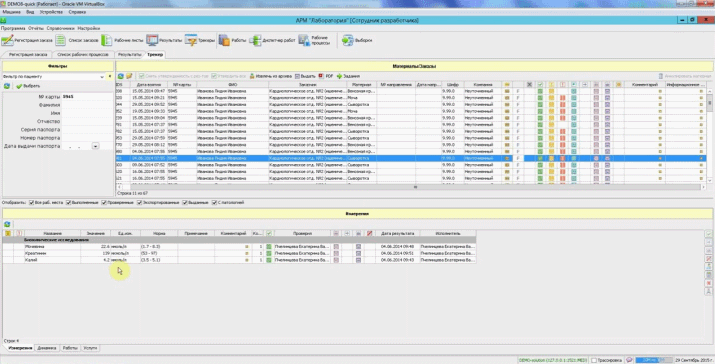Toggle the Проверенные checkbox
The width and height of the screenshot is (715, 364).
tap(104, 203)
